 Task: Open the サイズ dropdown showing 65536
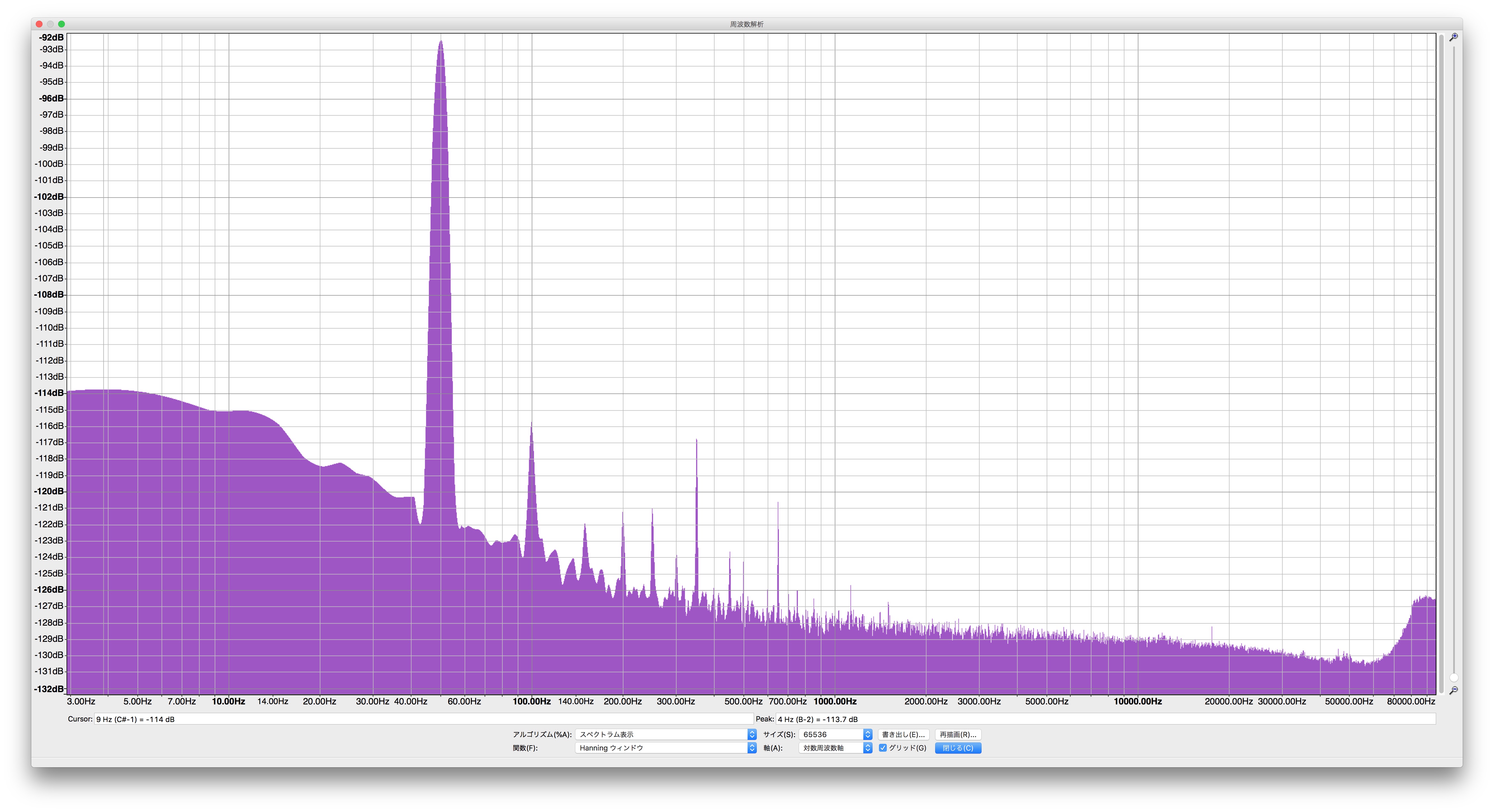coord(835,734)
